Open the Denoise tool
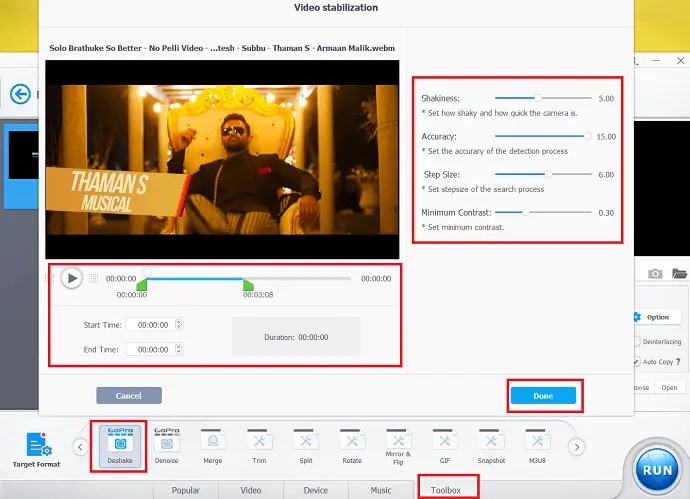This screenshot has height=499, width=690. point(166,441)
